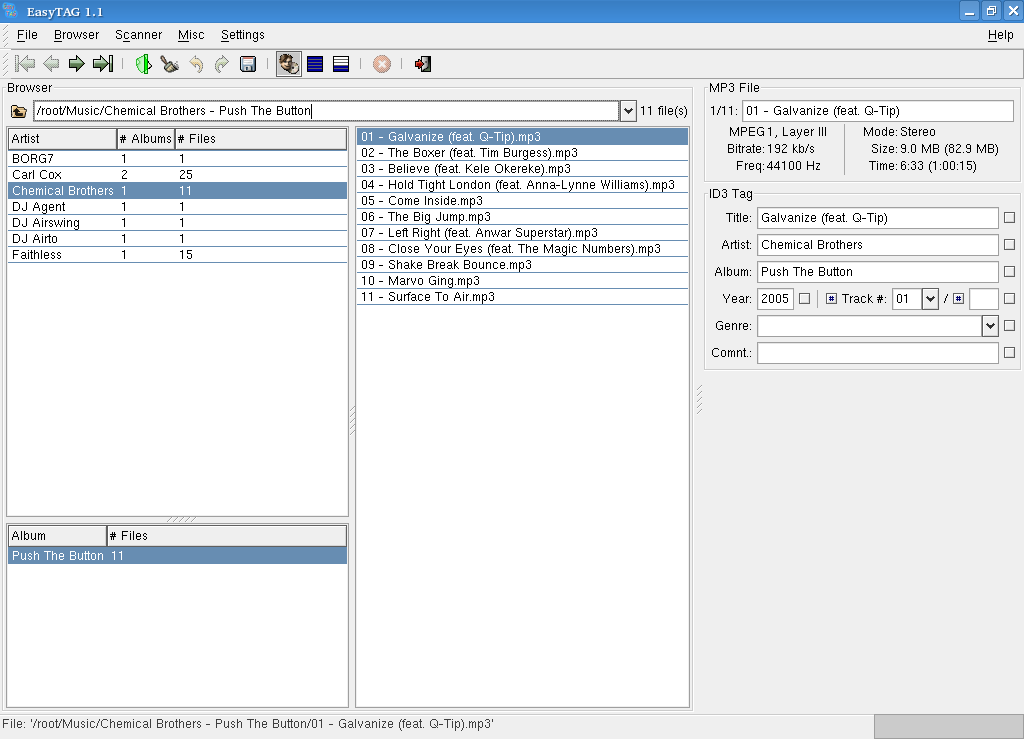The height and width of the screenshot is (739, 1024).
Task: Open the Track # dropdown arrow
Action: coord(929,299)
